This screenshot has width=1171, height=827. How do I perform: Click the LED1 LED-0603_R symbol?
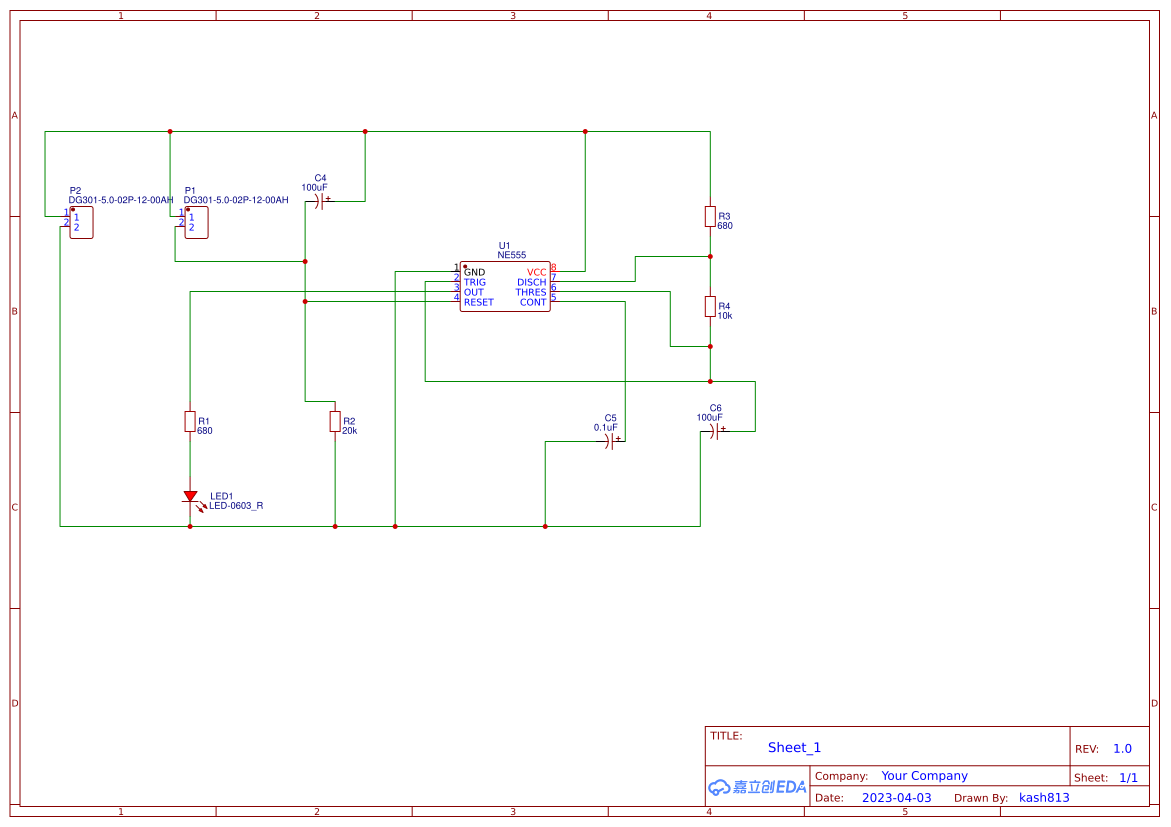(191, 497)
